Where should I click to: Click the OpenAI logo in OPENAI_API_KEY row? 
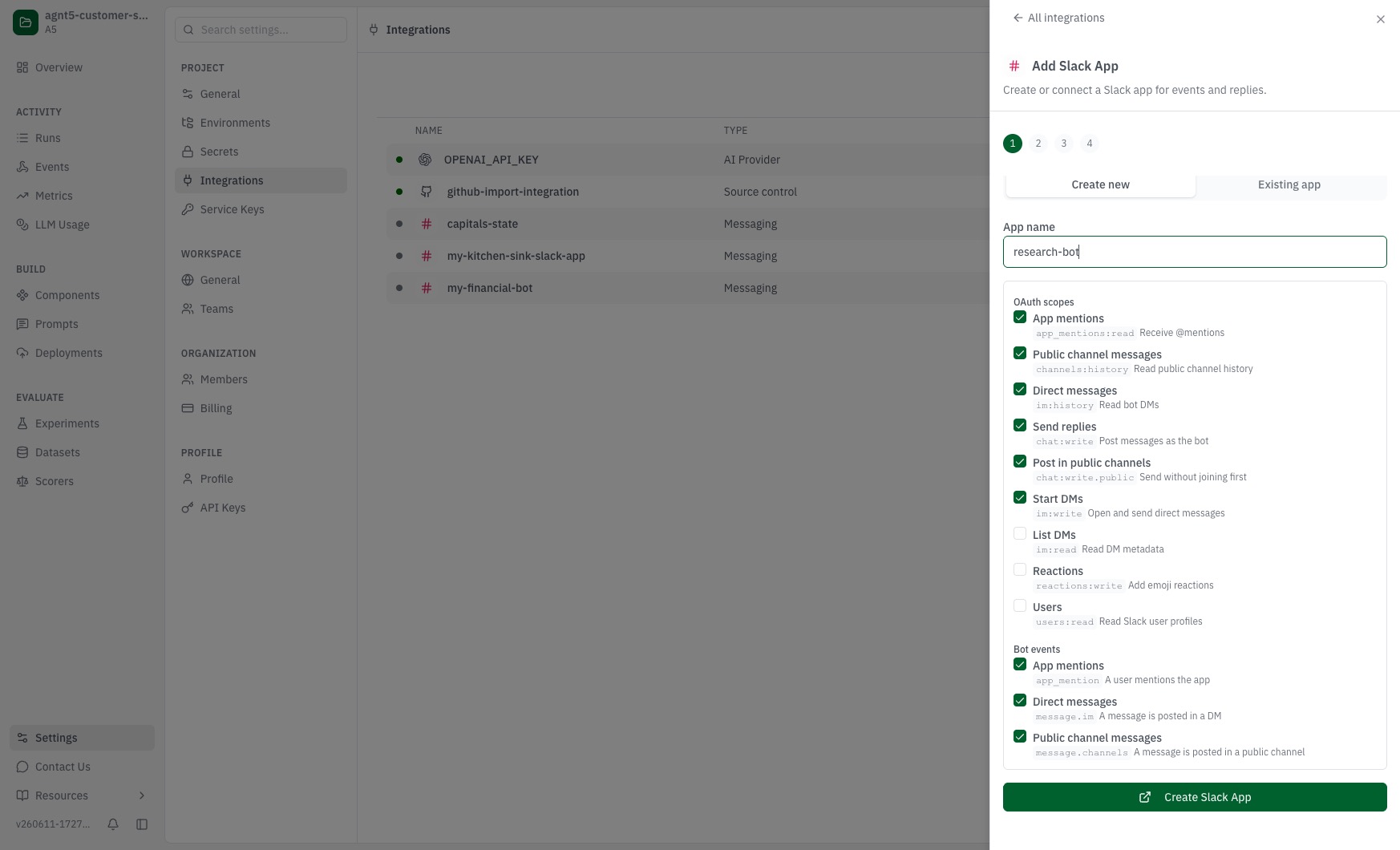click(425, 160)
